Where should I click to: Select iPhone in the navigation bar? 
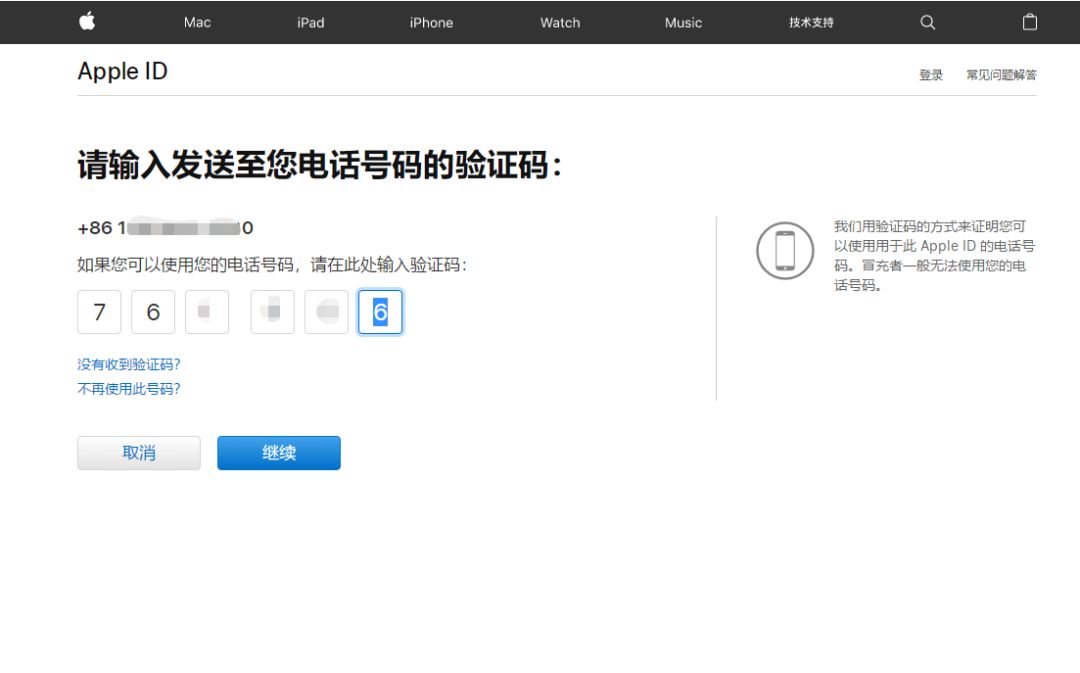pyautogui.click(x=431, y=22)
